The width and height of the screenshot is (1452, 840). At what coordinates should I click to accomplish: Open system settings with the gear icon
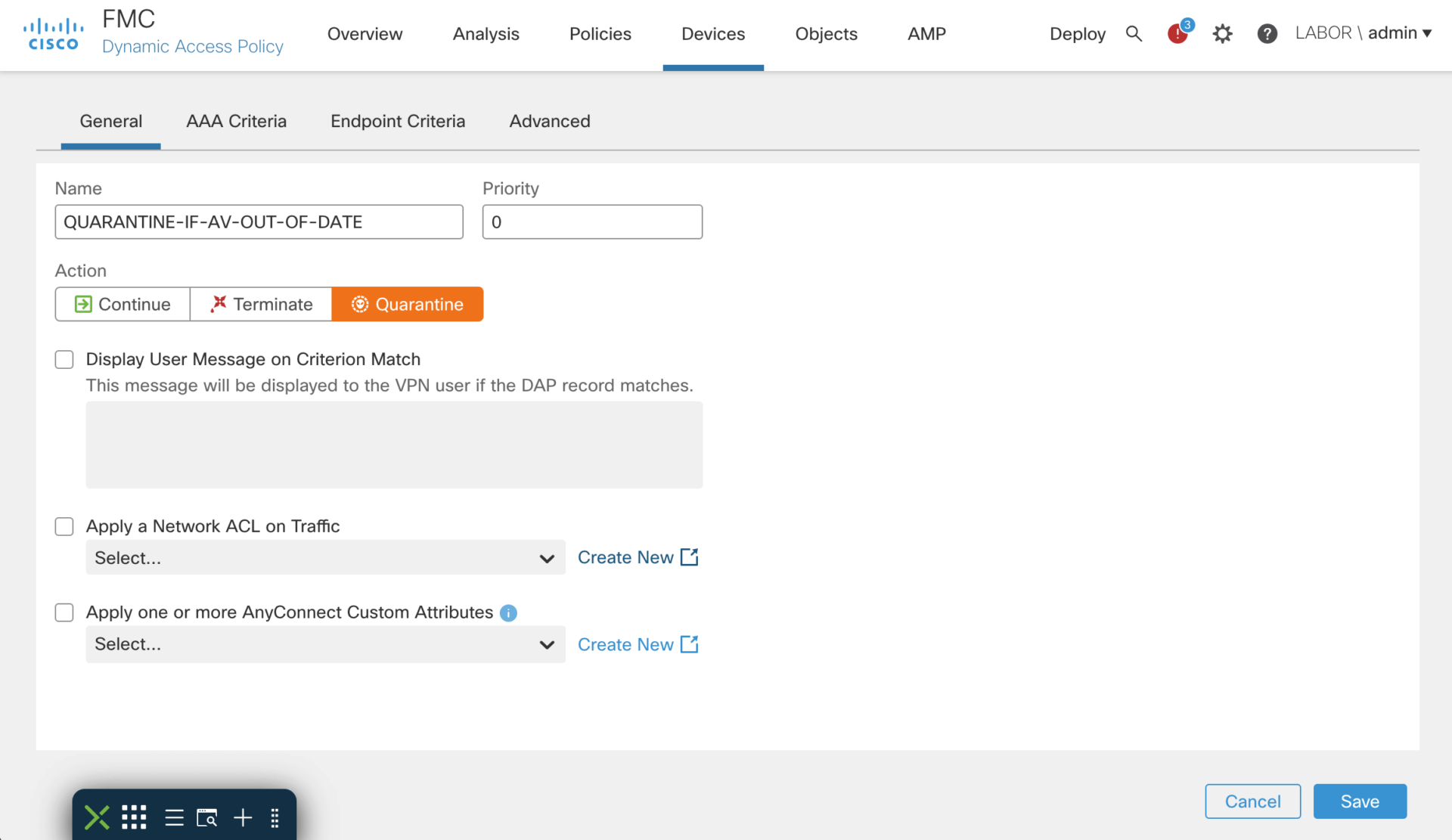pyautogui.click(x=1222, y=34)
